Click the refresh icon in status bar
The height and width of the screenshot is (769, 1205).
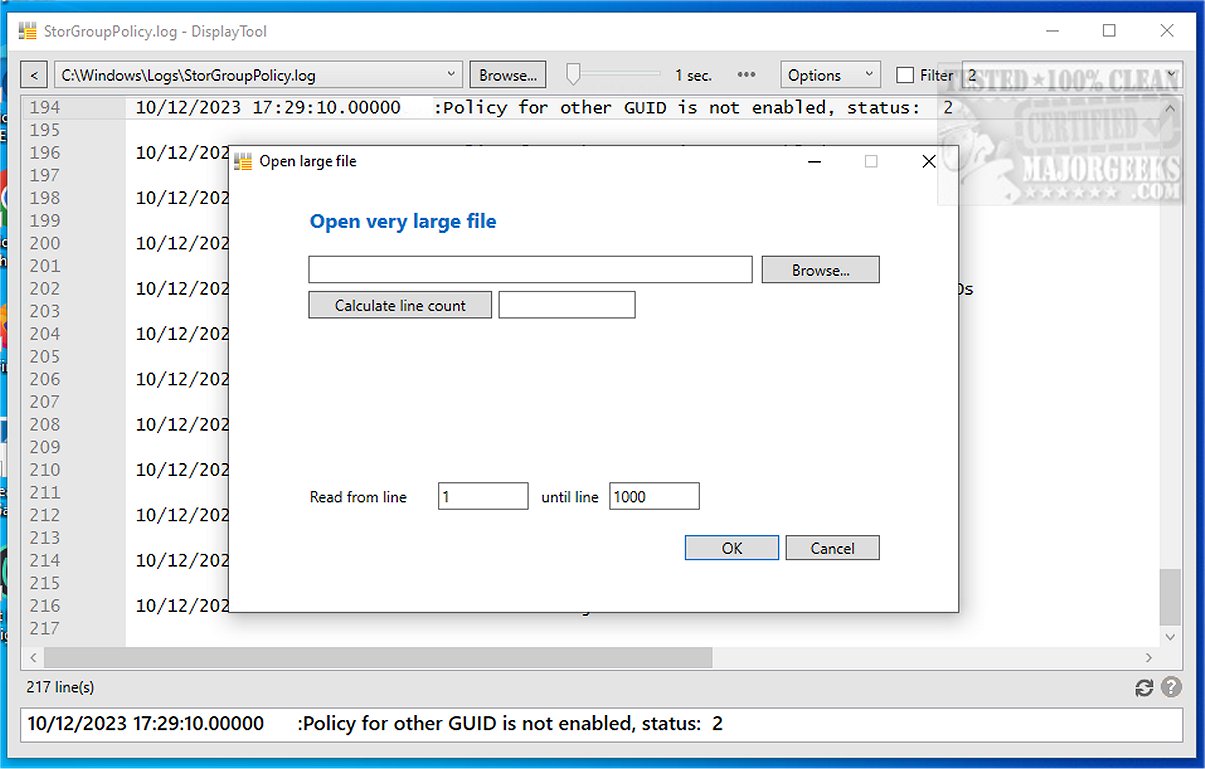coord(1145,688)
